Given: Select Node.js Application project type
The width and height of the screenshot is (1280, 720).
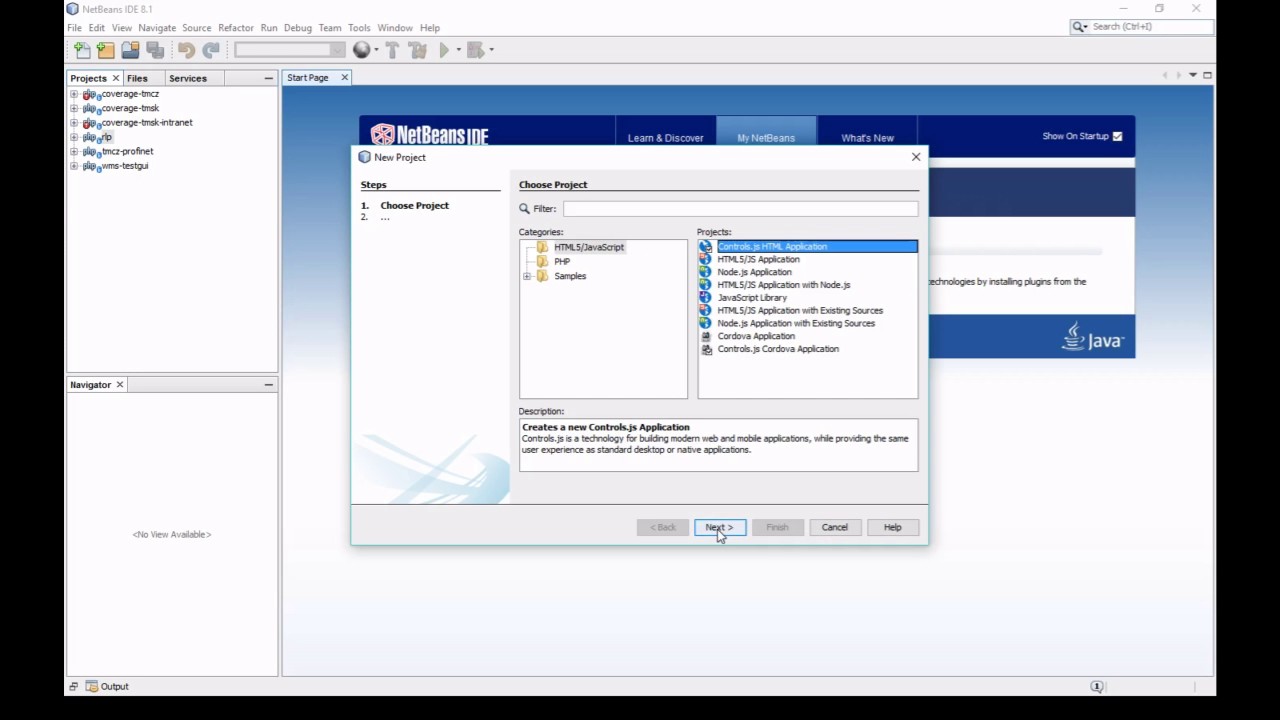Looking at the screenshot, I should (754, 272).
